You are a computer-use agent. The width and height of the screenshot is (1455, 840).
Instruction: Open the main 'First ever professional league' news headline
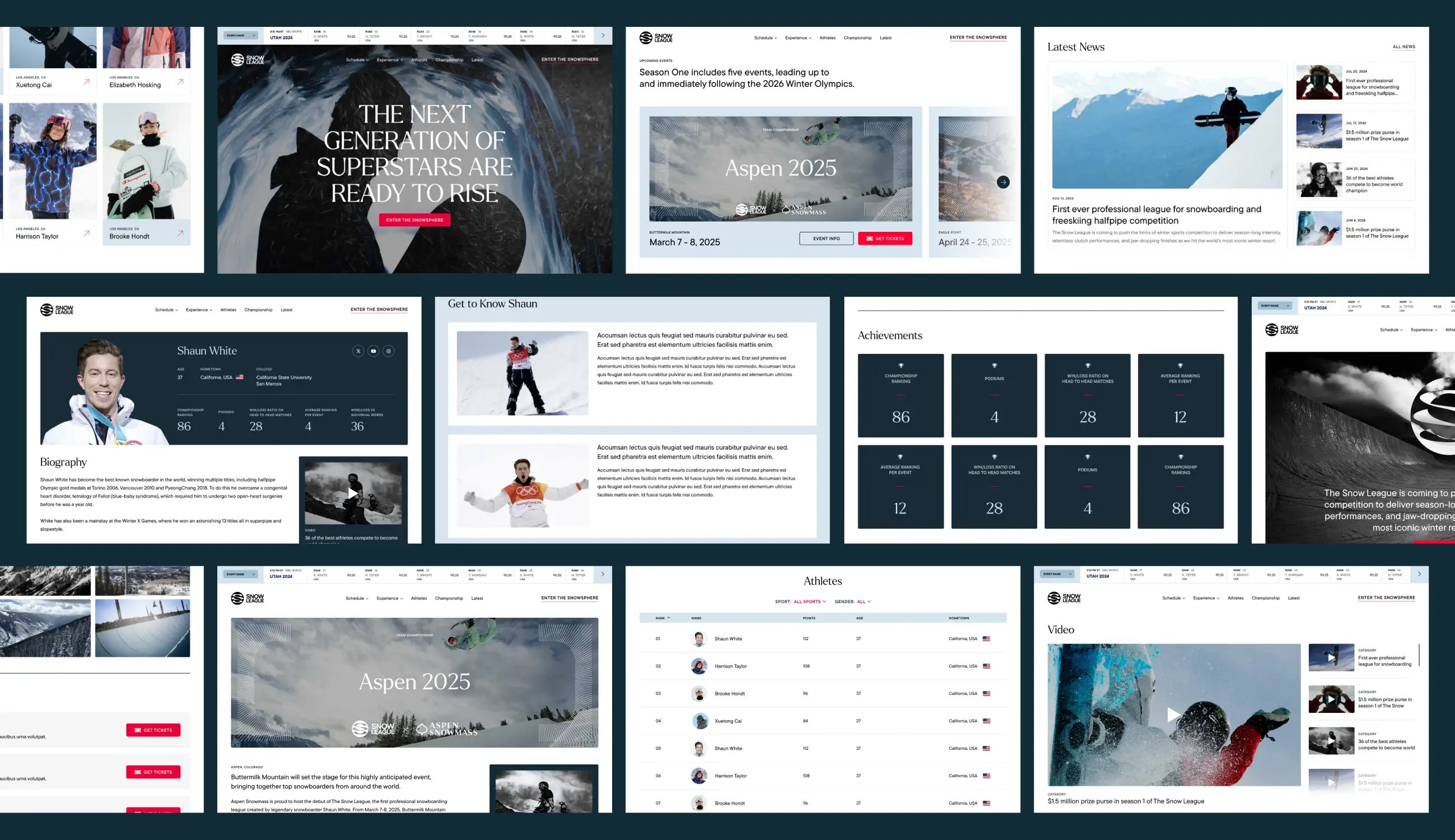coord(1156,214)
